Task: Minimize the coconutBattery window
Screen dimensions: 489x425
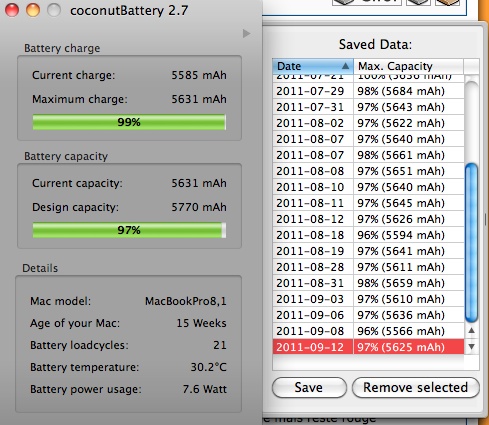Action: point(33,10)
